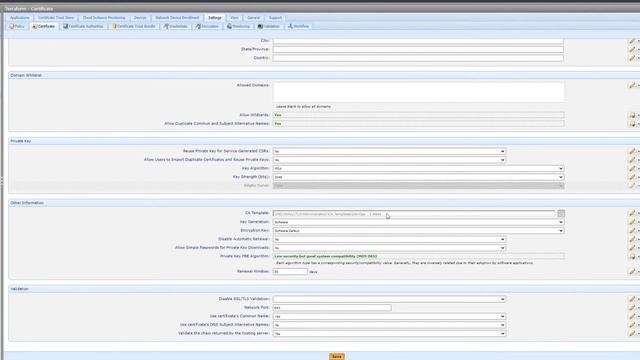Open the Credentials sub-tab

[x=176, y=26]
